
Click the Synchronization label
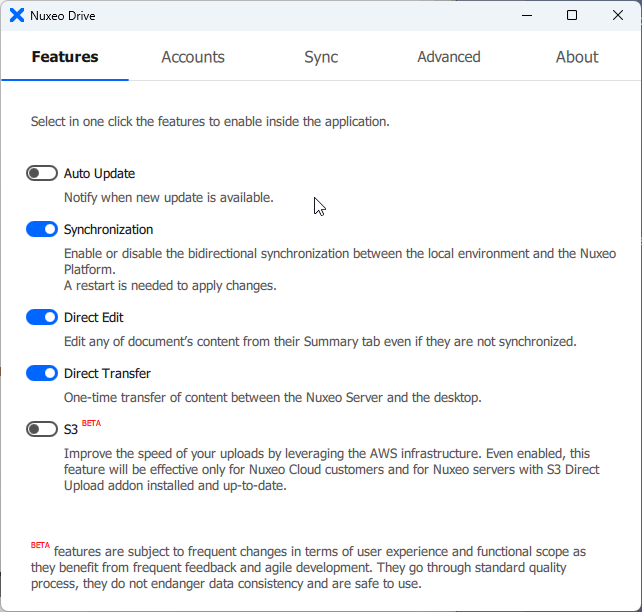point(109,230)
